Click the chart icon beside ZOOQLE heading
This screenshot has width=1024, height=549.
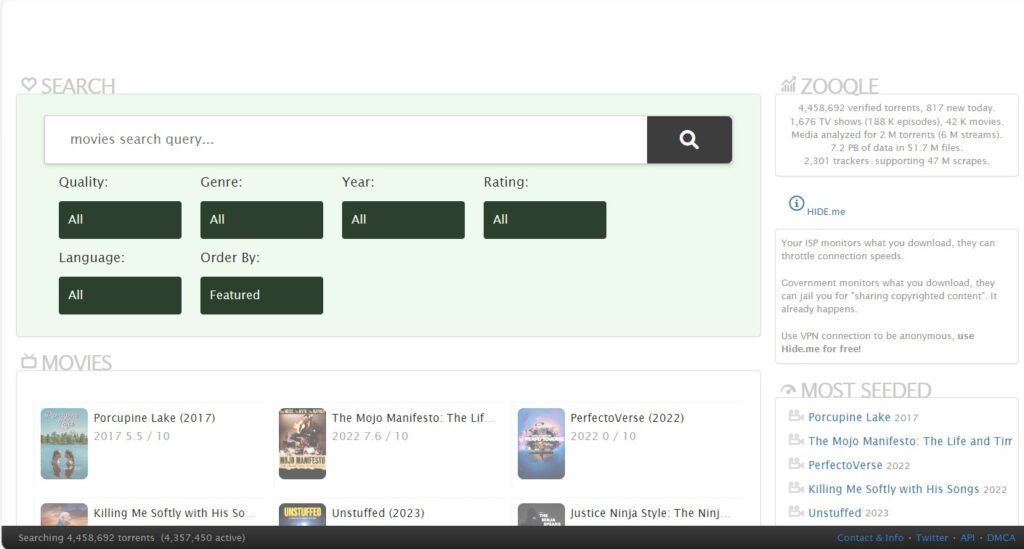788,84
